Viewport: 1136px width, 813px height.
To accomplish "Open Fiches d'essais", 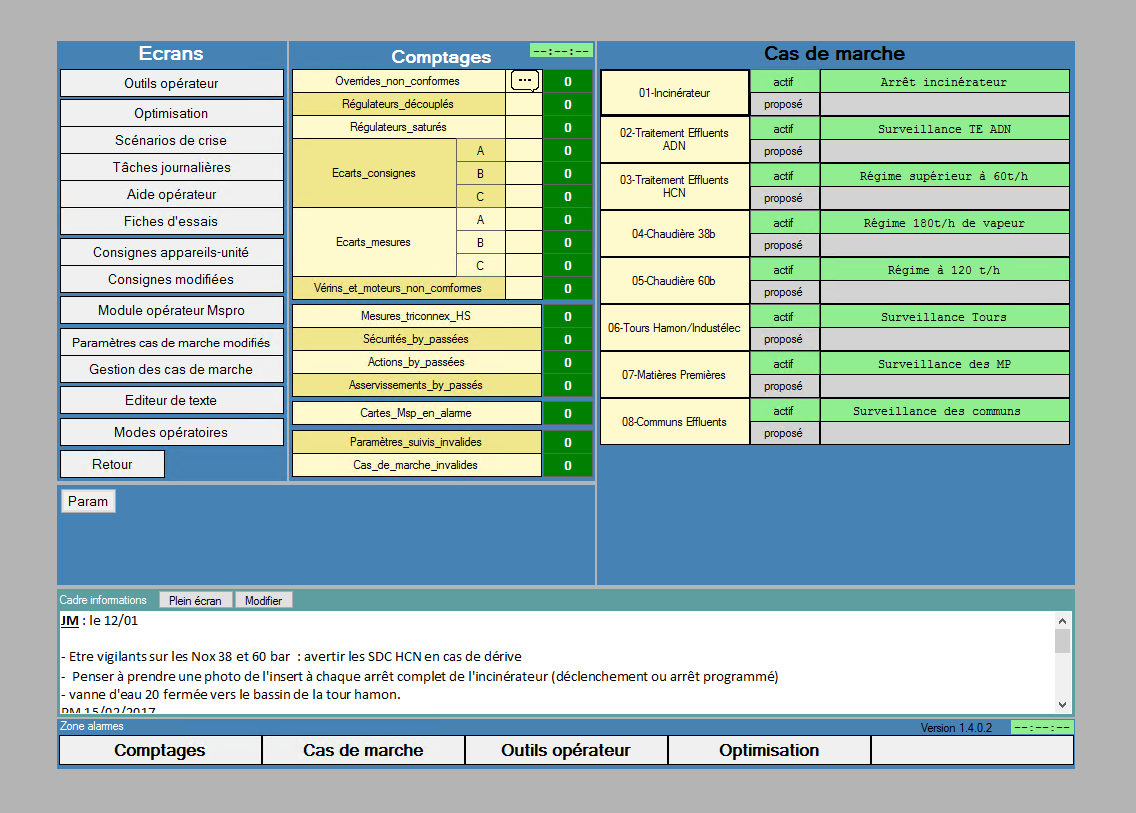I will pos(172,221).
